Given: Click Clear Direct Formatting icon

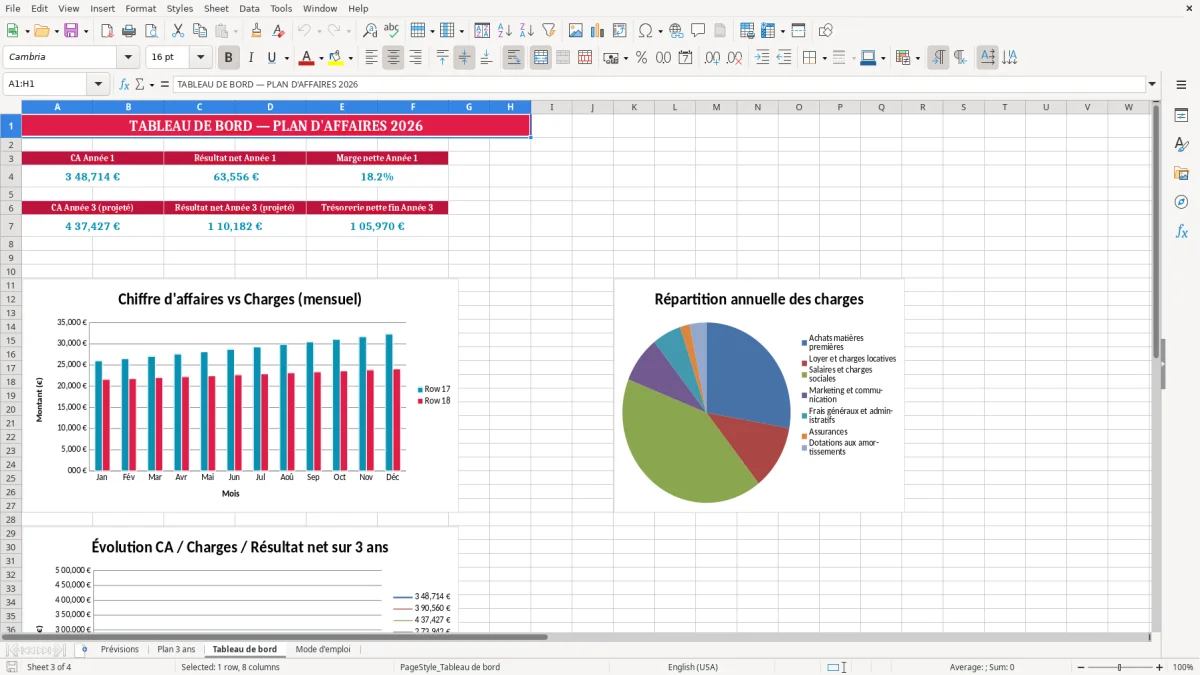Looking at the screenshot, I should pyautogui.click(x=279, y=31).
